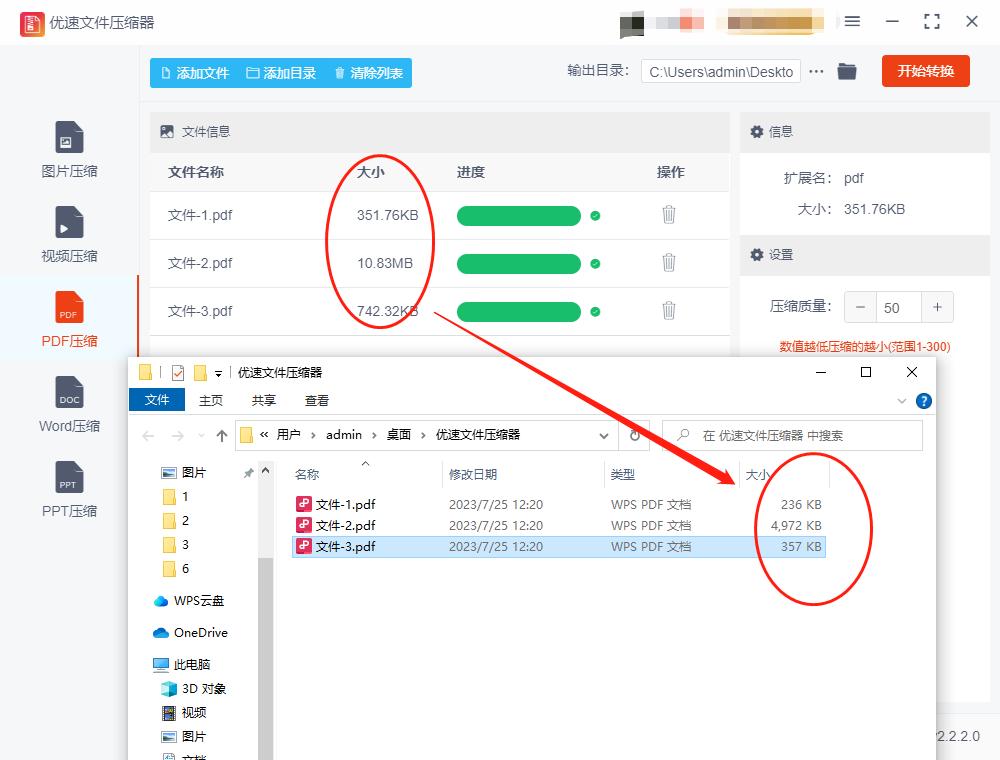
Task: Click the folder icon beside output directory
Action: [x=847, y=71]
